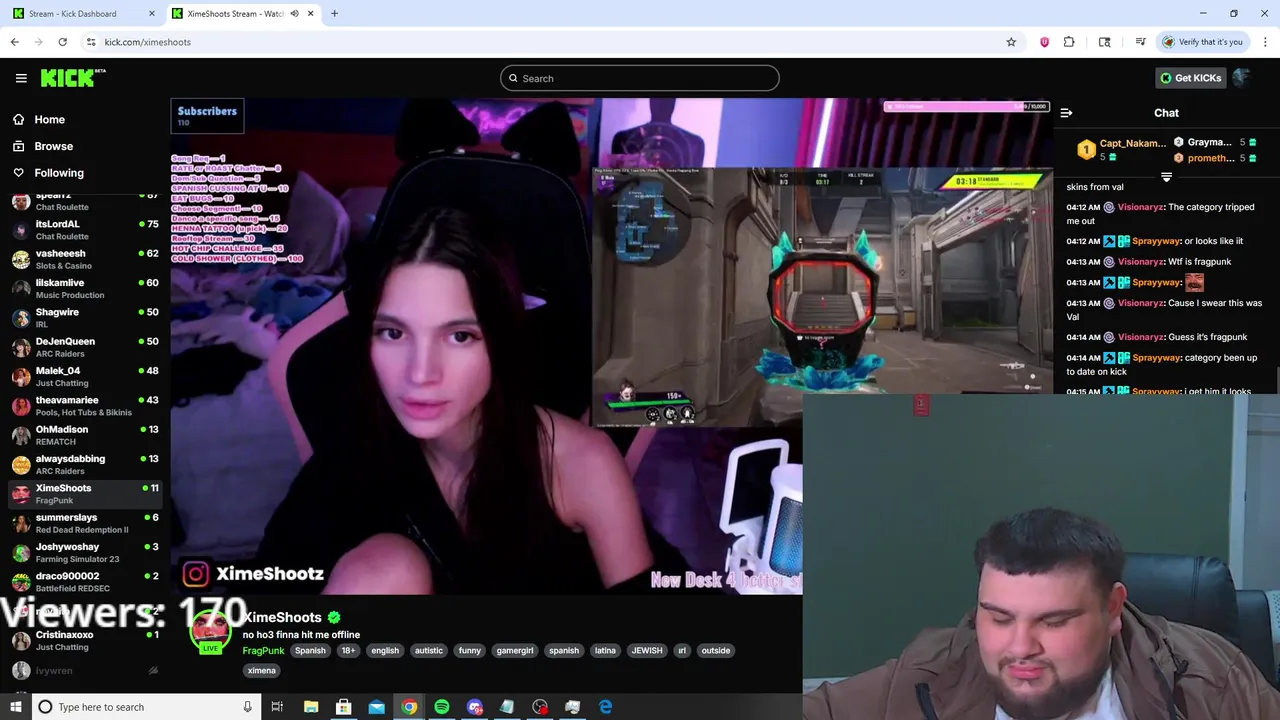Open summerslays channel in sidebar
This screenshot has height=720, width=1280.
point(85,523)
